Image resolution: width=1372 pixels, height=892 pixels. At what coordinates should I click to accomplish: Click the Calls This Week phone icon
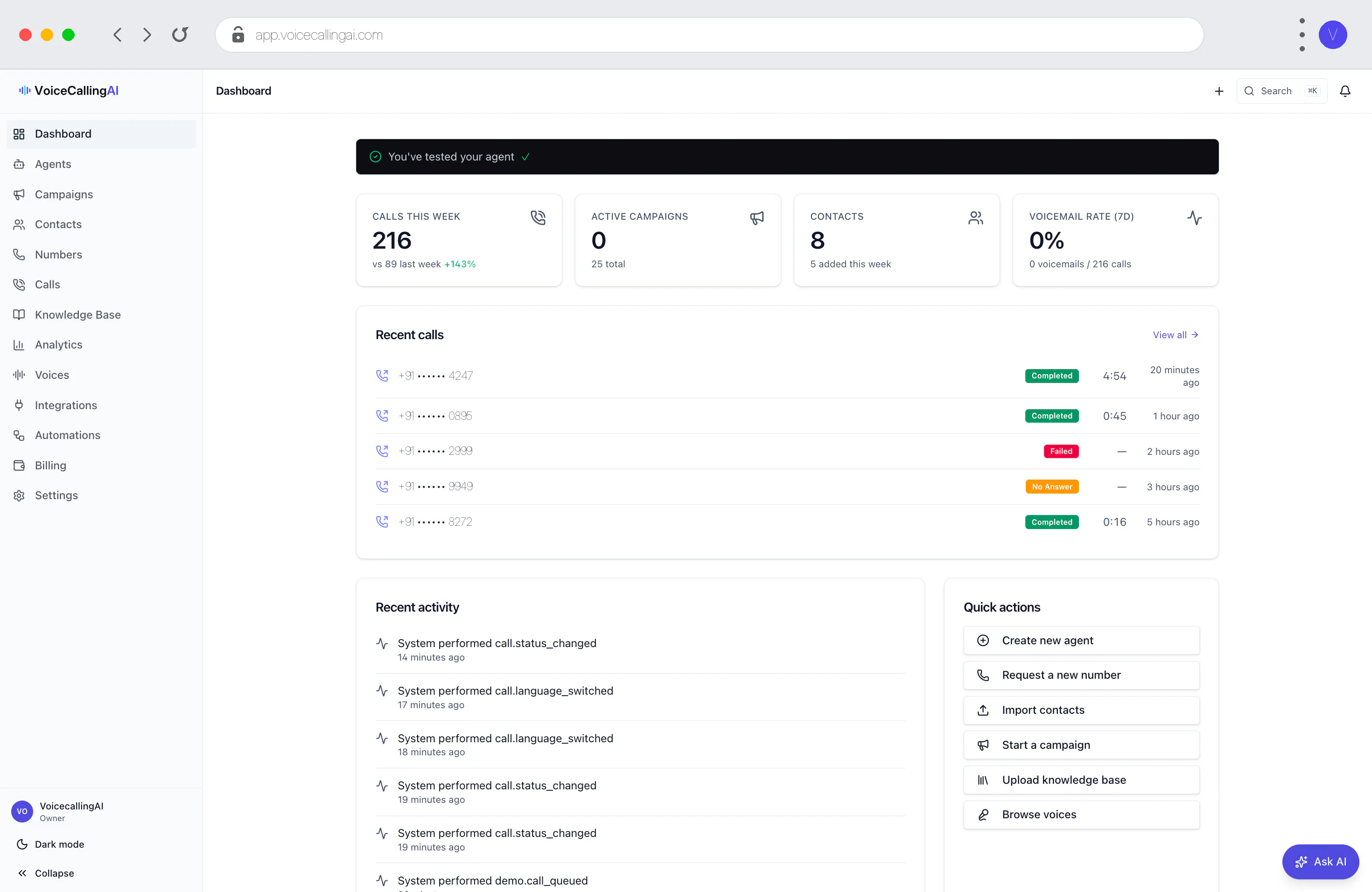tap(538, 217)
